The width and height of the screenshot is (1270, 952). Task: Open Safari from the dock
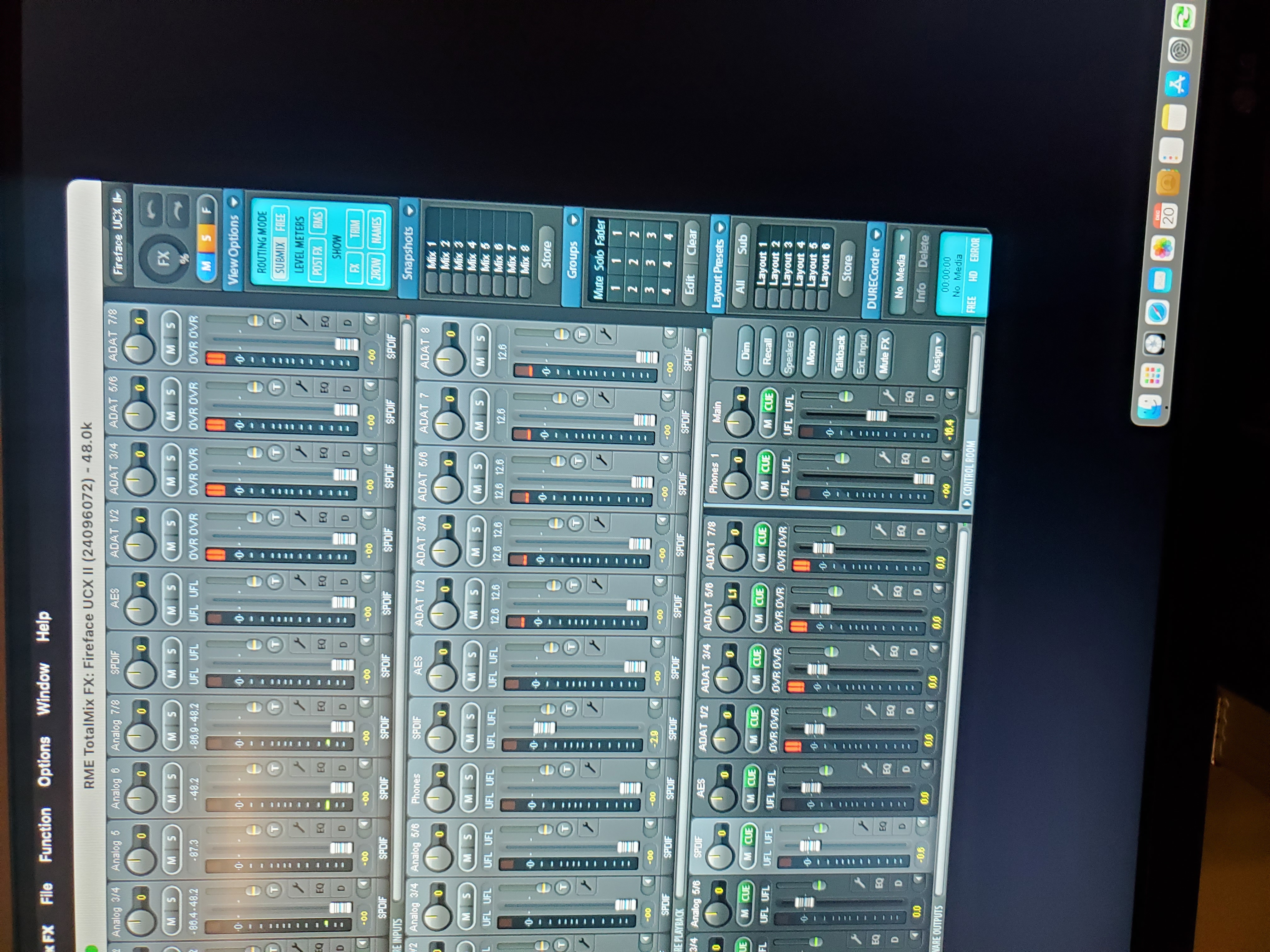pos(1157,312)
